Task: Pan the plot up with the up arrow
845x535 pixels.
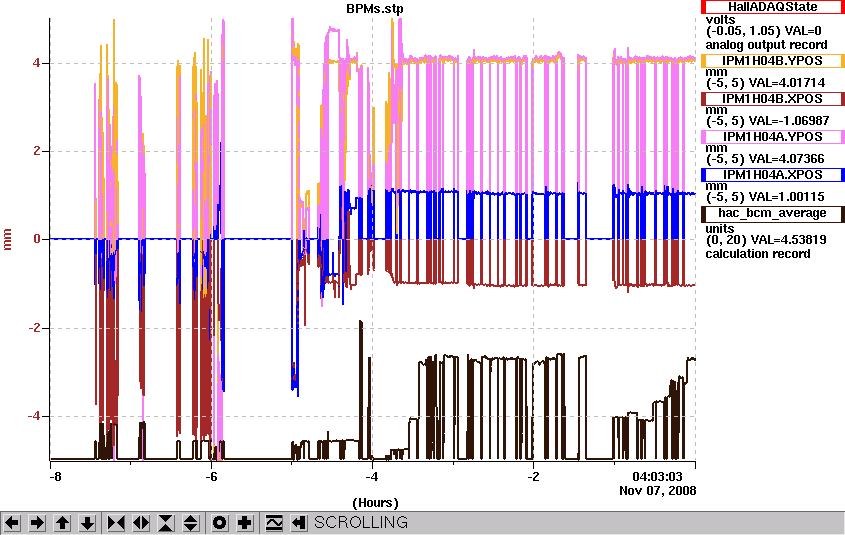Action: pos(62,523)
